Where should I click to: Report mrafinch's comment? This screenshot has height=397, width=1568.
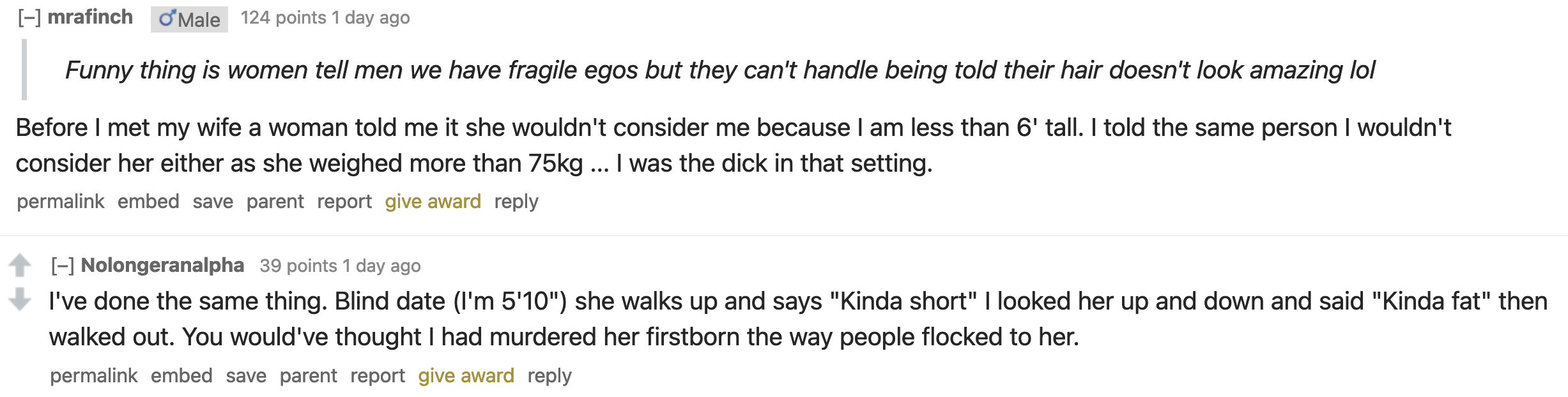click(x=344, y=202)
